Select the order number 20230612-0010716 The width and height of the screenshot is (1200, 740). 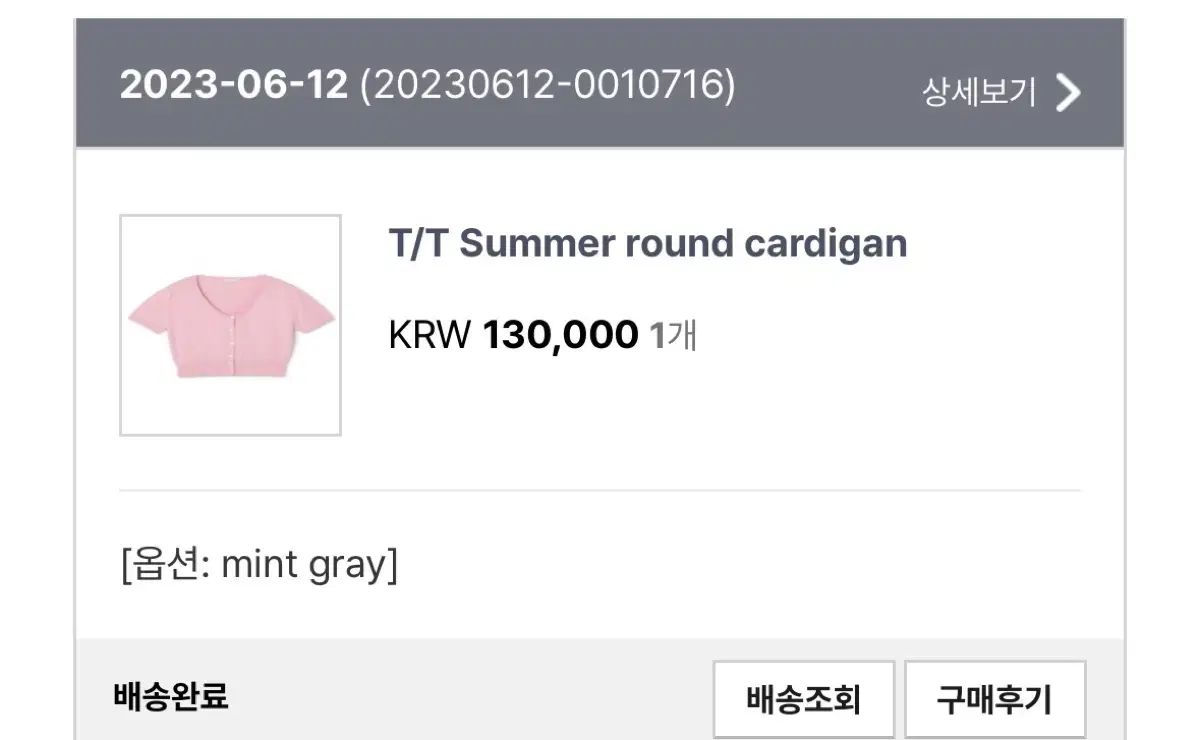click(547, 85)
